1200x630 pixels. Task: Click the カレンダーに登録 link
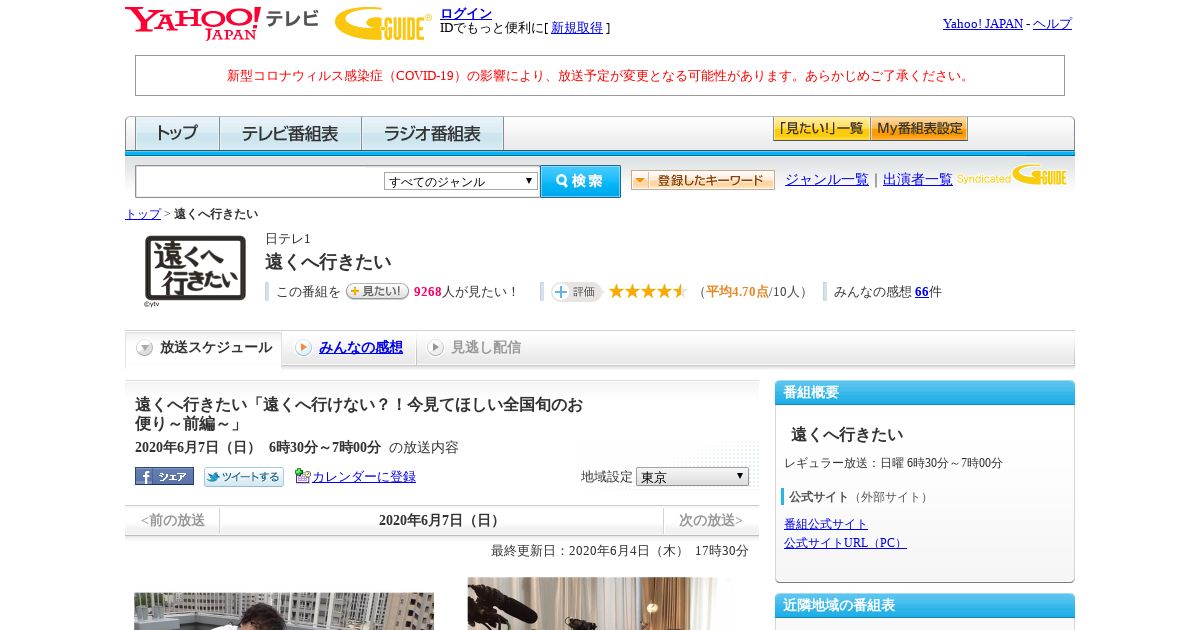[x=364, y=477]
